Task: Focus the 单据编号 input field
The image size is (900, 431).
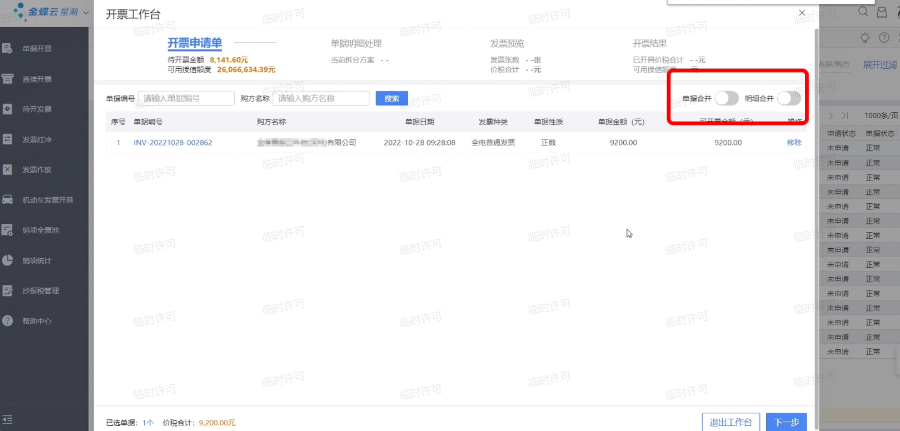Action: coord(187,98)
